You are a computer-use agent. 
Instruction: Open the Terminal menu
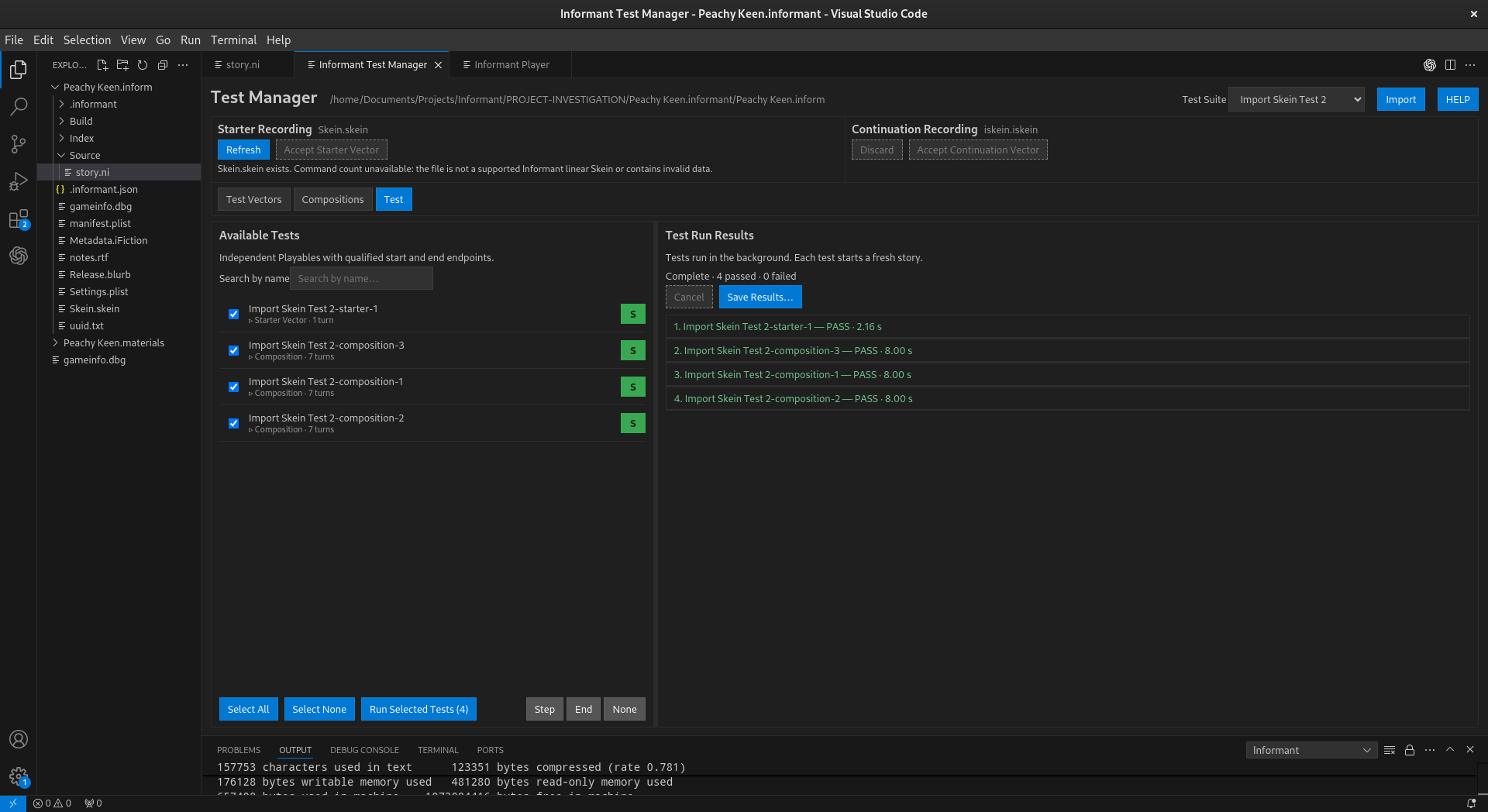[x=233, y=40]
